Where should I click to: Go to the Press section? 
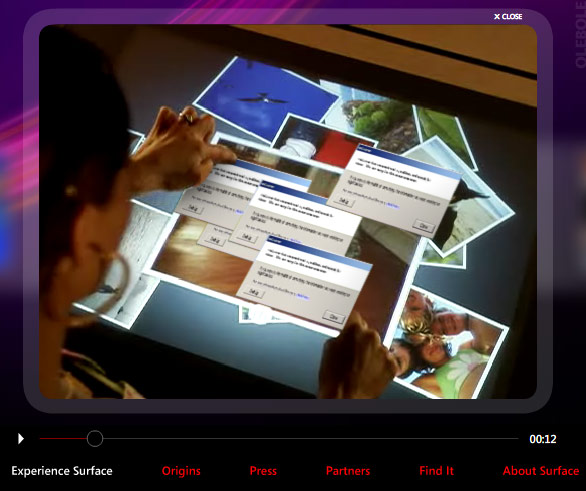tap(263, 470)
